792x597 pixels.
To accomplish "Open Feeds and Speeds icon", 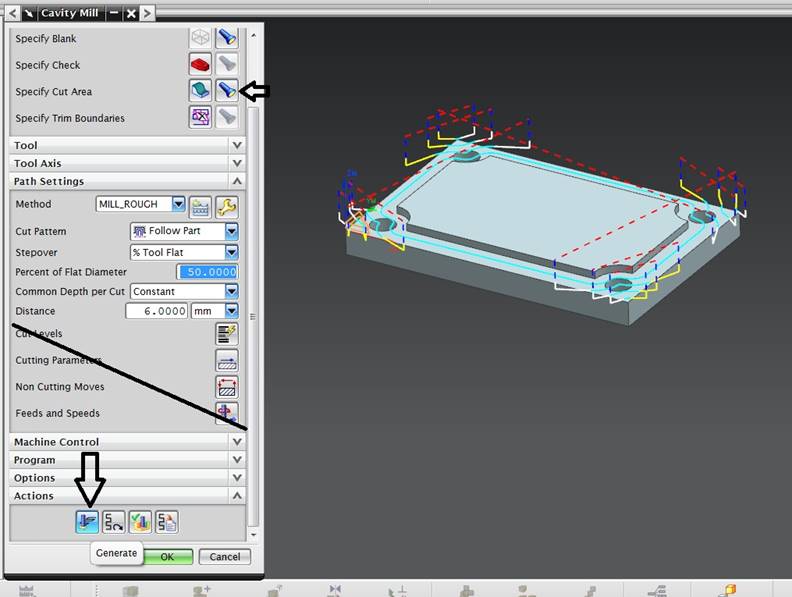I will coord(227,414).
